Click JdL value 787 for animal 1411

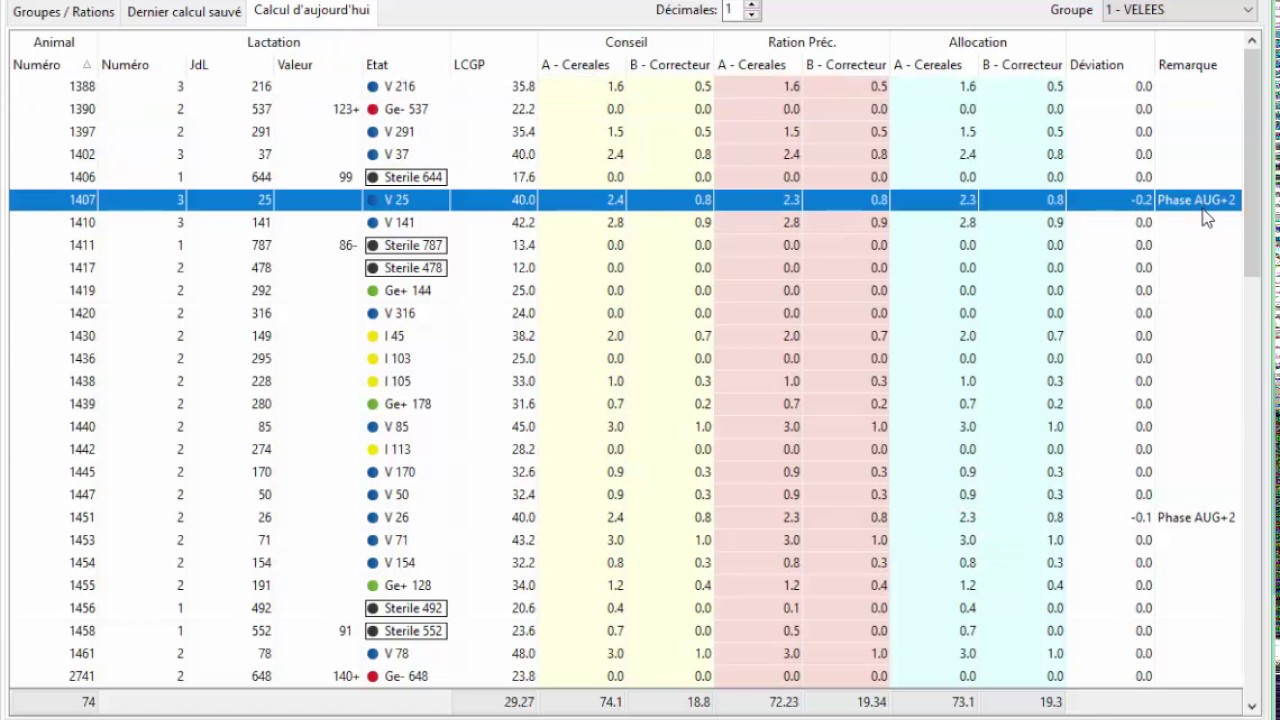coord(261,245)
